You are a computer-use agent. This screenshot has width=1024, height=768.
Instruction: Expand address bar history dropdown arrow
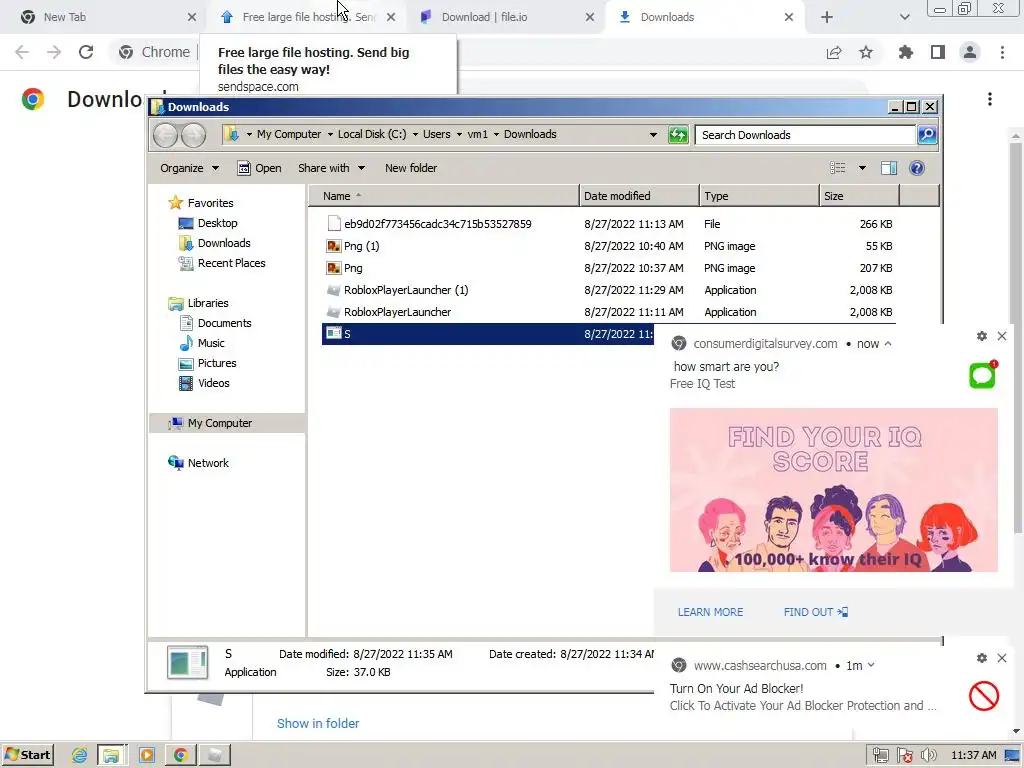[x=653, y=135]
